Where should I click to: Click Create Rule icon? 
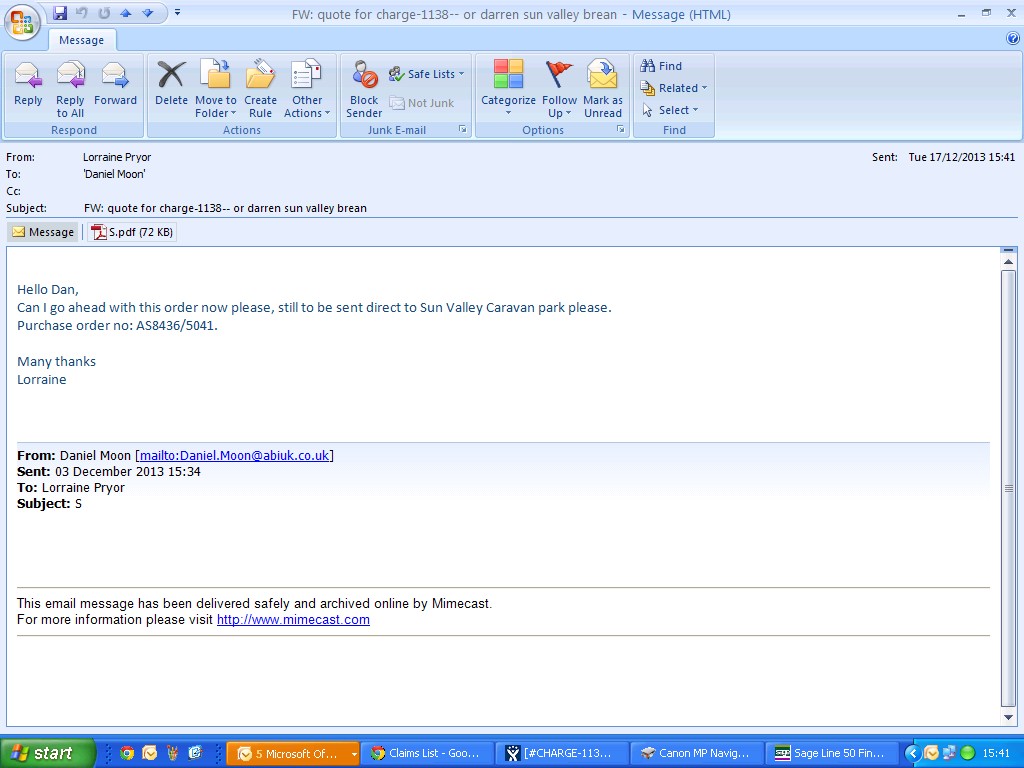(x=260, y=89)
